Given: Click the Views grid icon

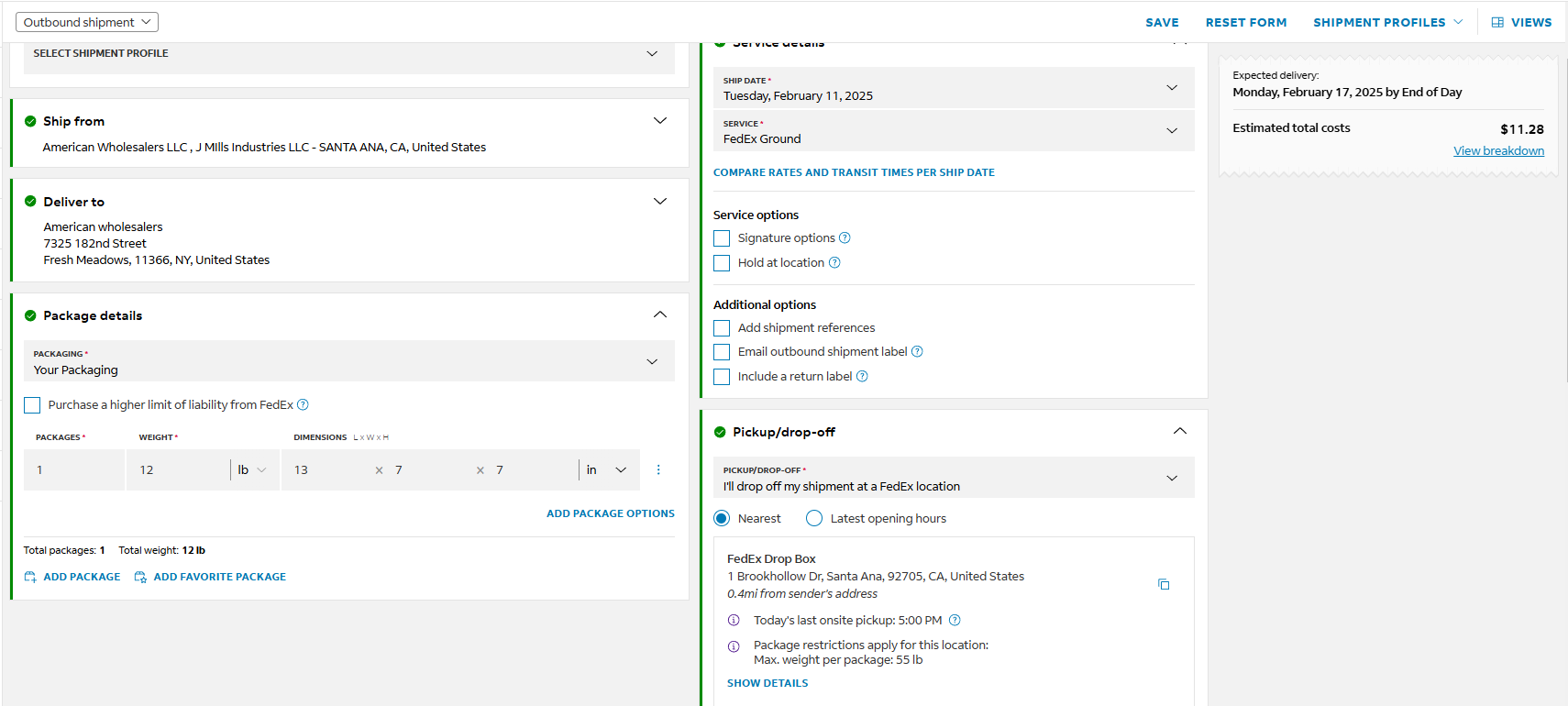Looking at the screenshot, I should (x=1497, y=22).
